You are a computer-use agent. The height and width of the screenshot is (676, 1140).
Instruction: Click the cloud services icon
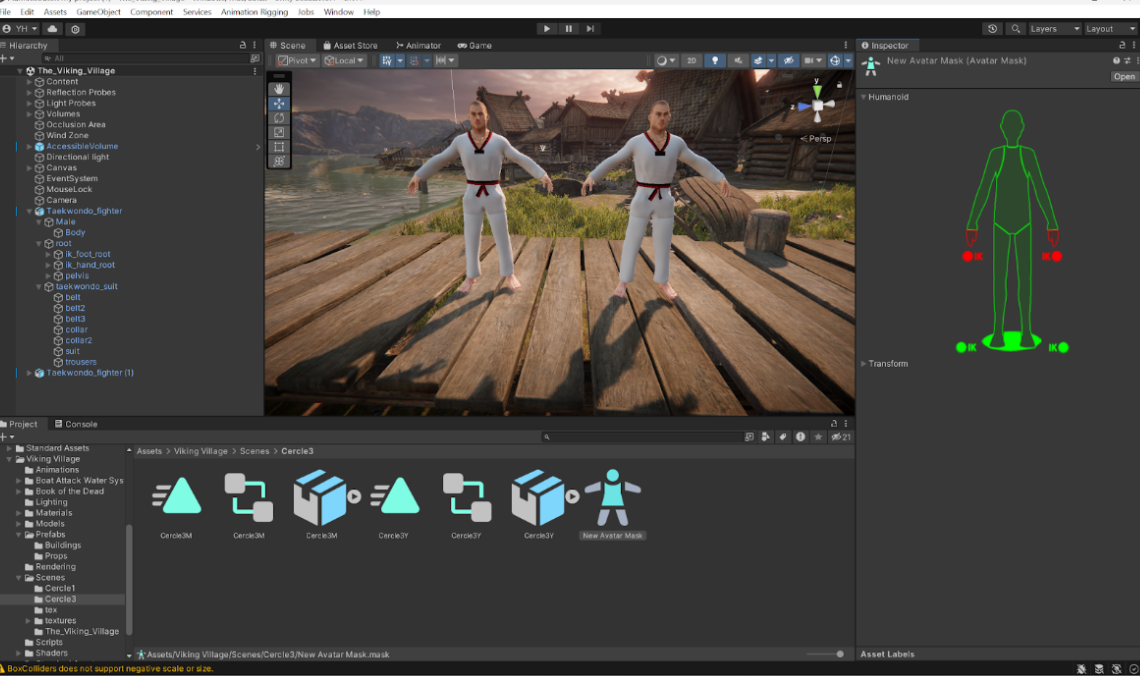(x=53, y=29)
